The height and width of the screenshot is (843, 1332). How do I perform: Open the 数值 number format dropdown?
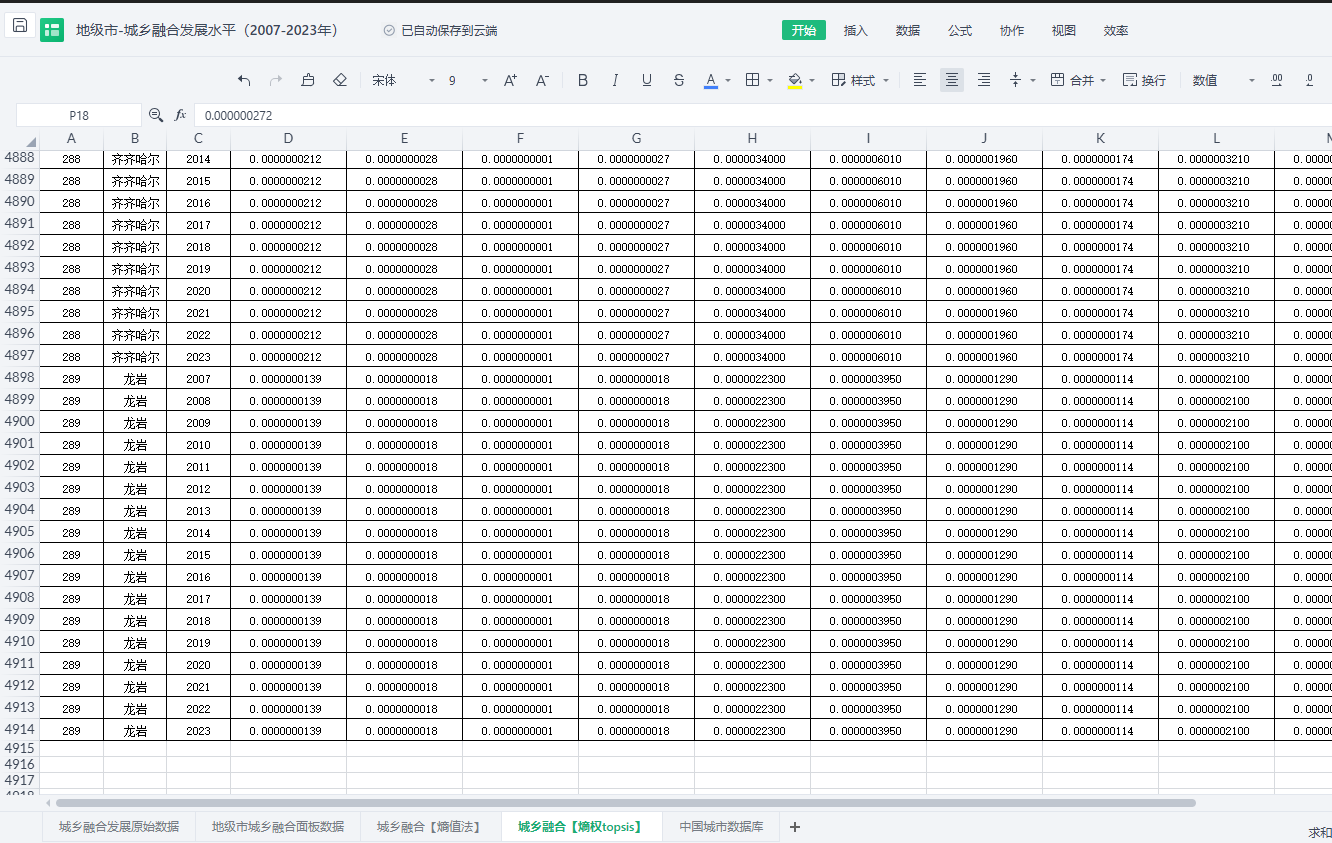click(1223, 80)
